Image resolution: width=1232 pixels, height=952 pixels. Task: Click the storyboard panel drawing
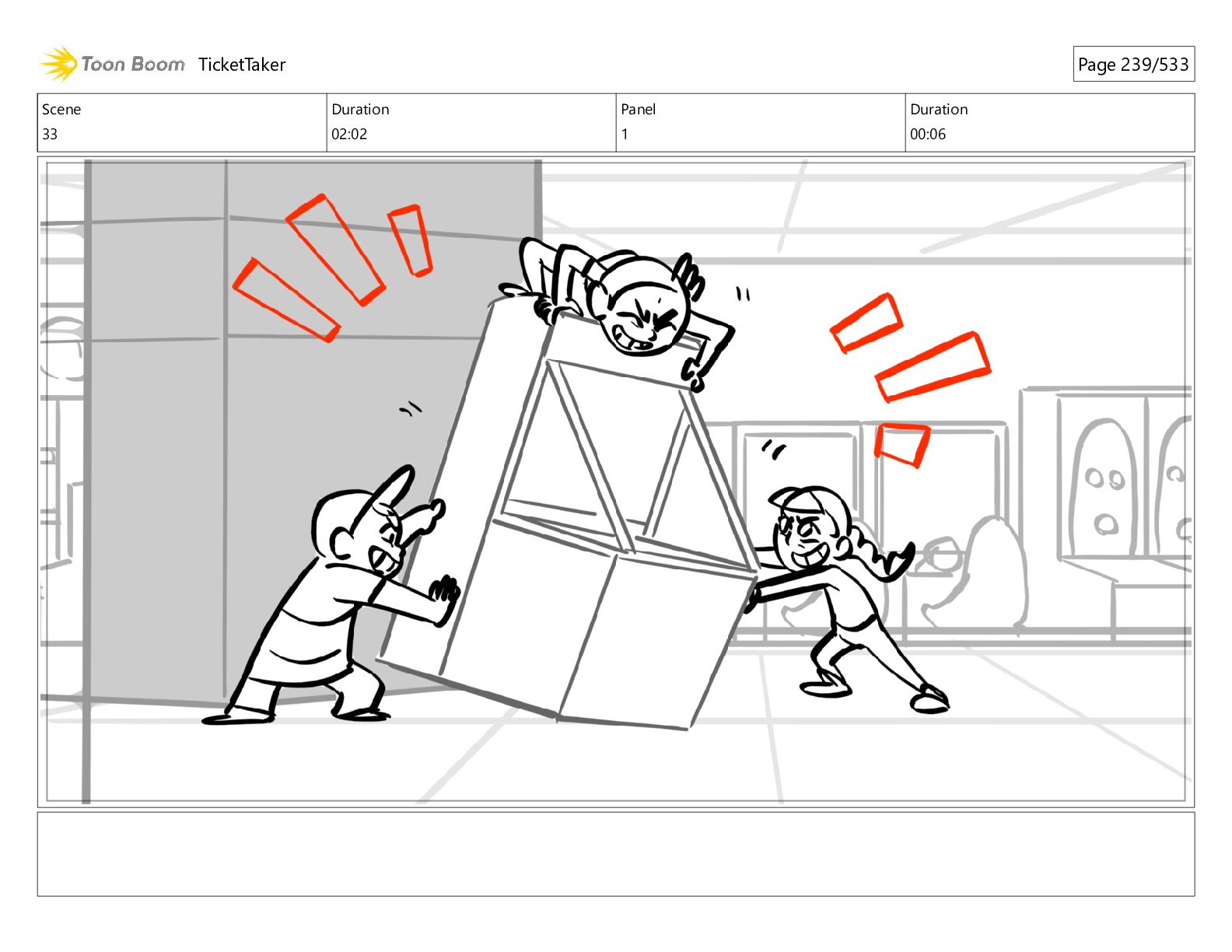point(616,481)
